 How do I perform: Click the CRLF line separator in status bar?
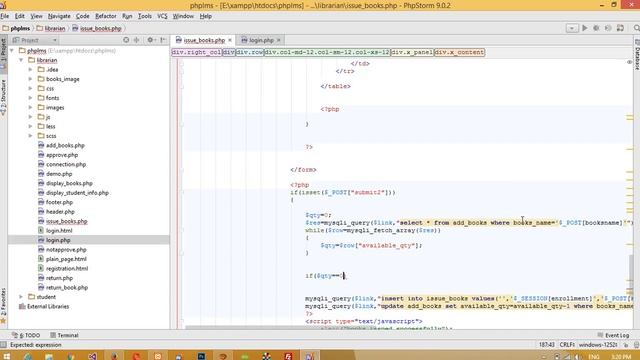click(567, 345)
